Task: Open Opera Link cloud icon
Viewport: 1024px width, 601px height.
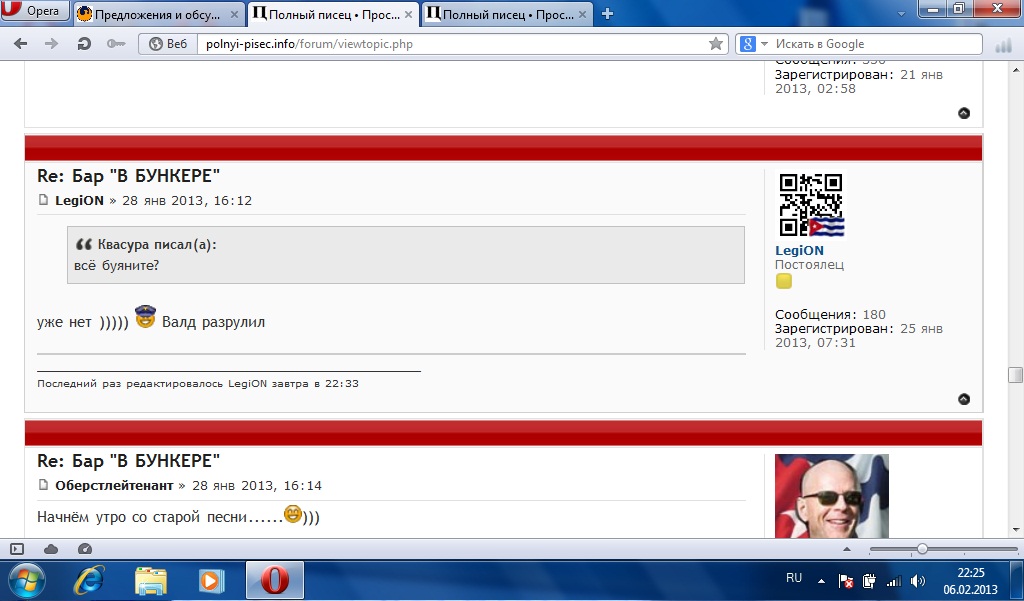Action: (x=51, y=549)
